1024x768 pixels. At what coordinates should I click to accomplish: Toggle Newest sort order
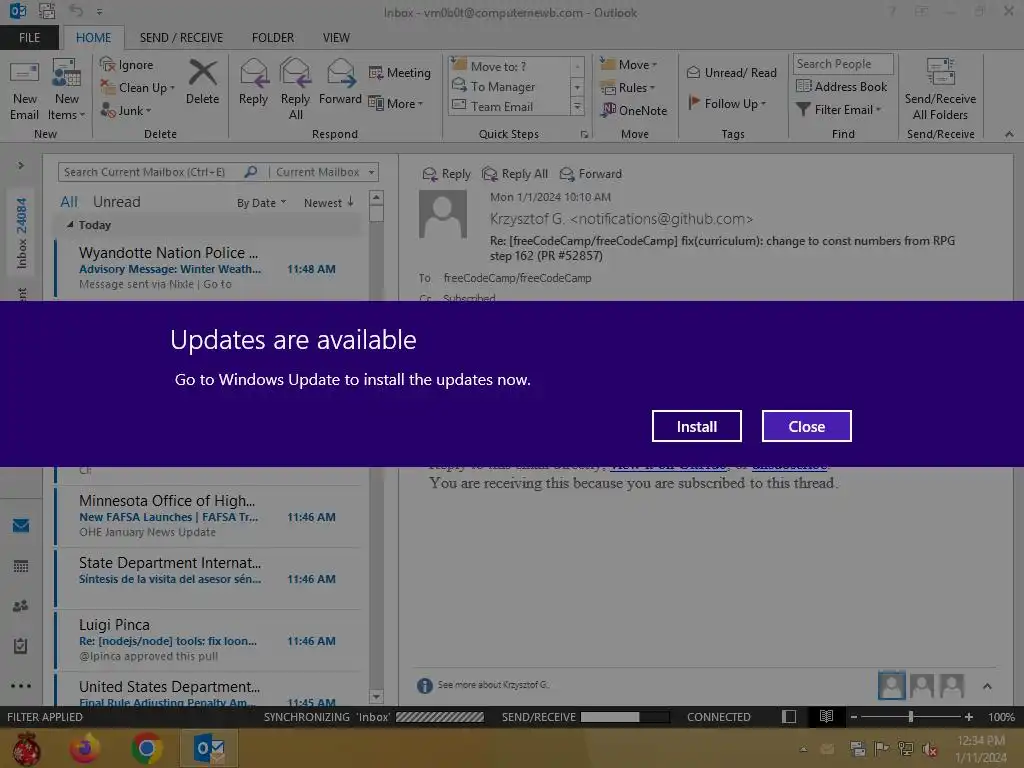(x=328, y=202)
